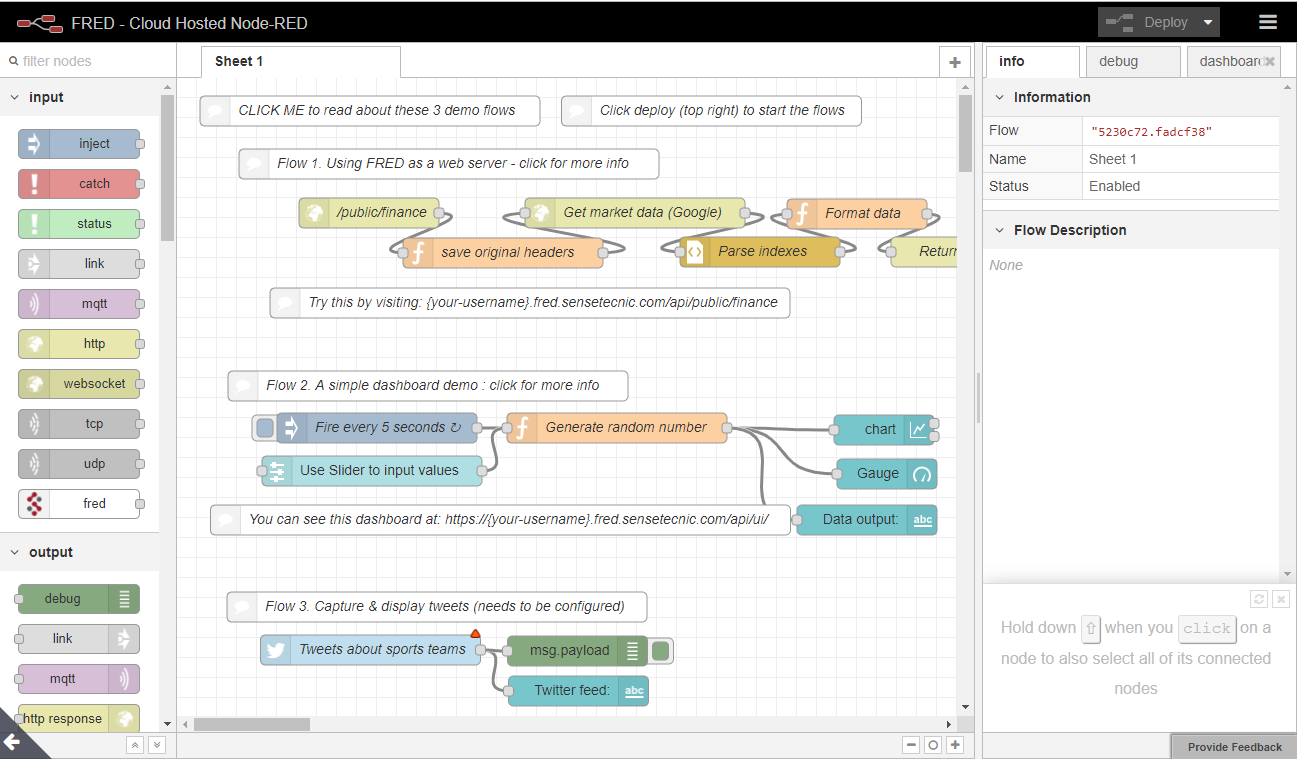Collapse the input palette category
1297x759 pixels.
point(14,97)
